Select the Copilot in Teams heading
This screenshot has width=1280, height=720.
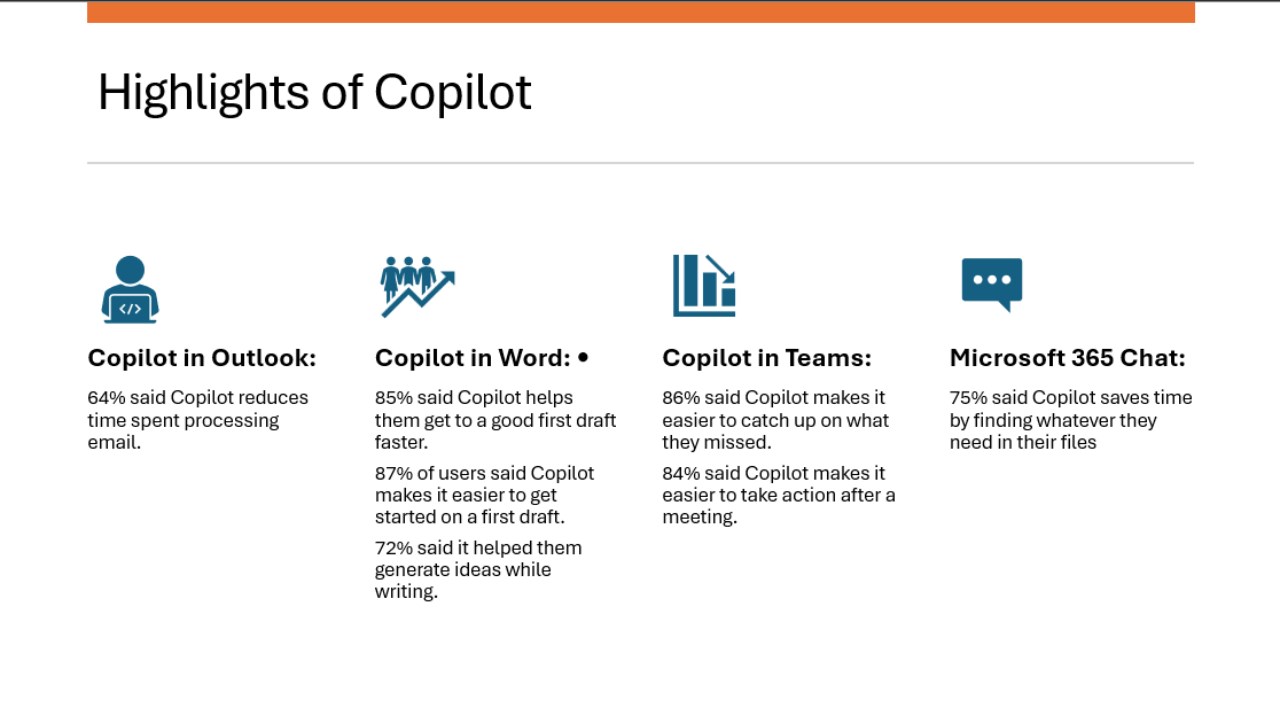[x=767, y=358]
